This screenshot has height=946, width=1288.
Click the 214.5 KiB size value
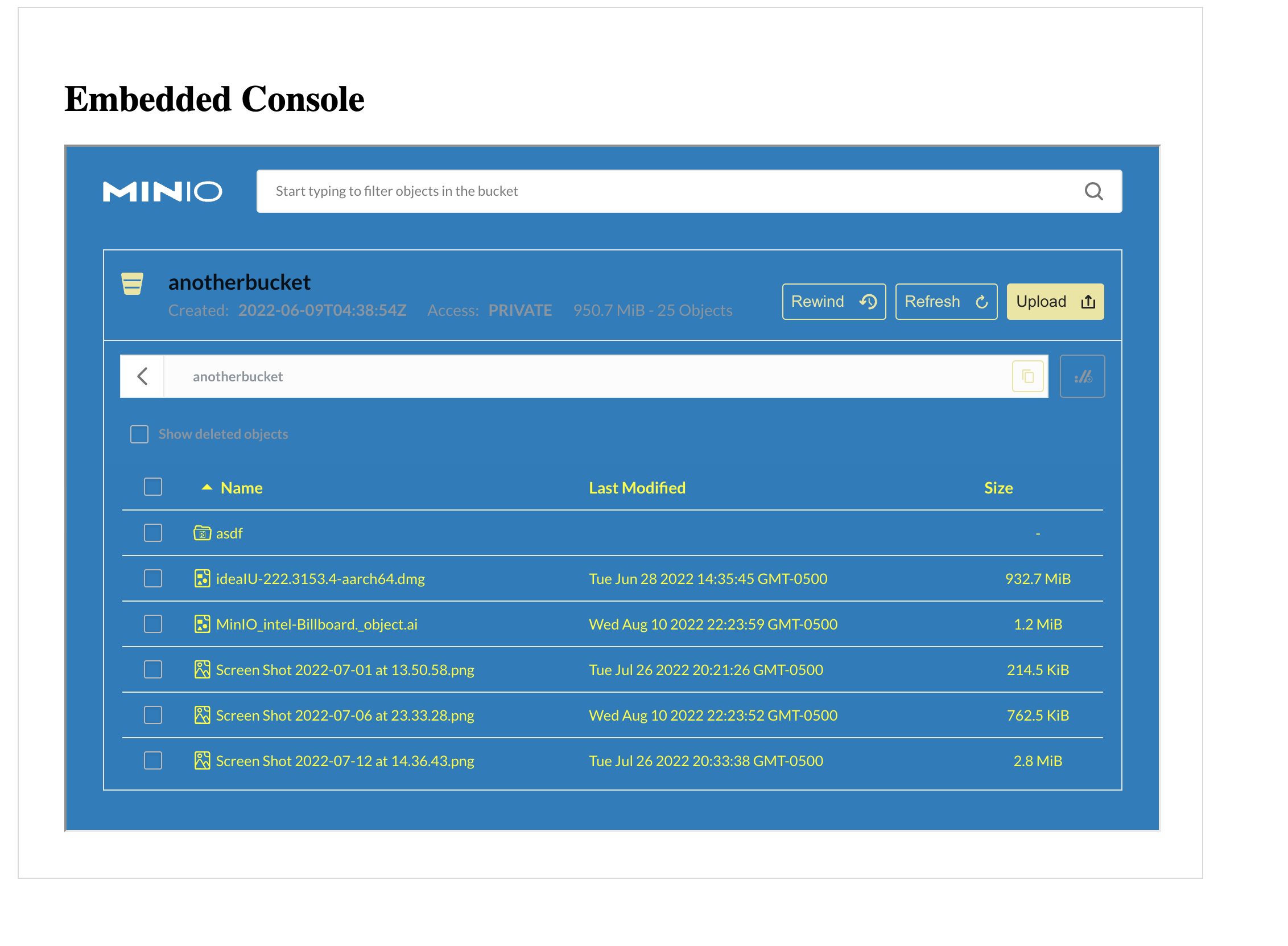[1037, 670]
